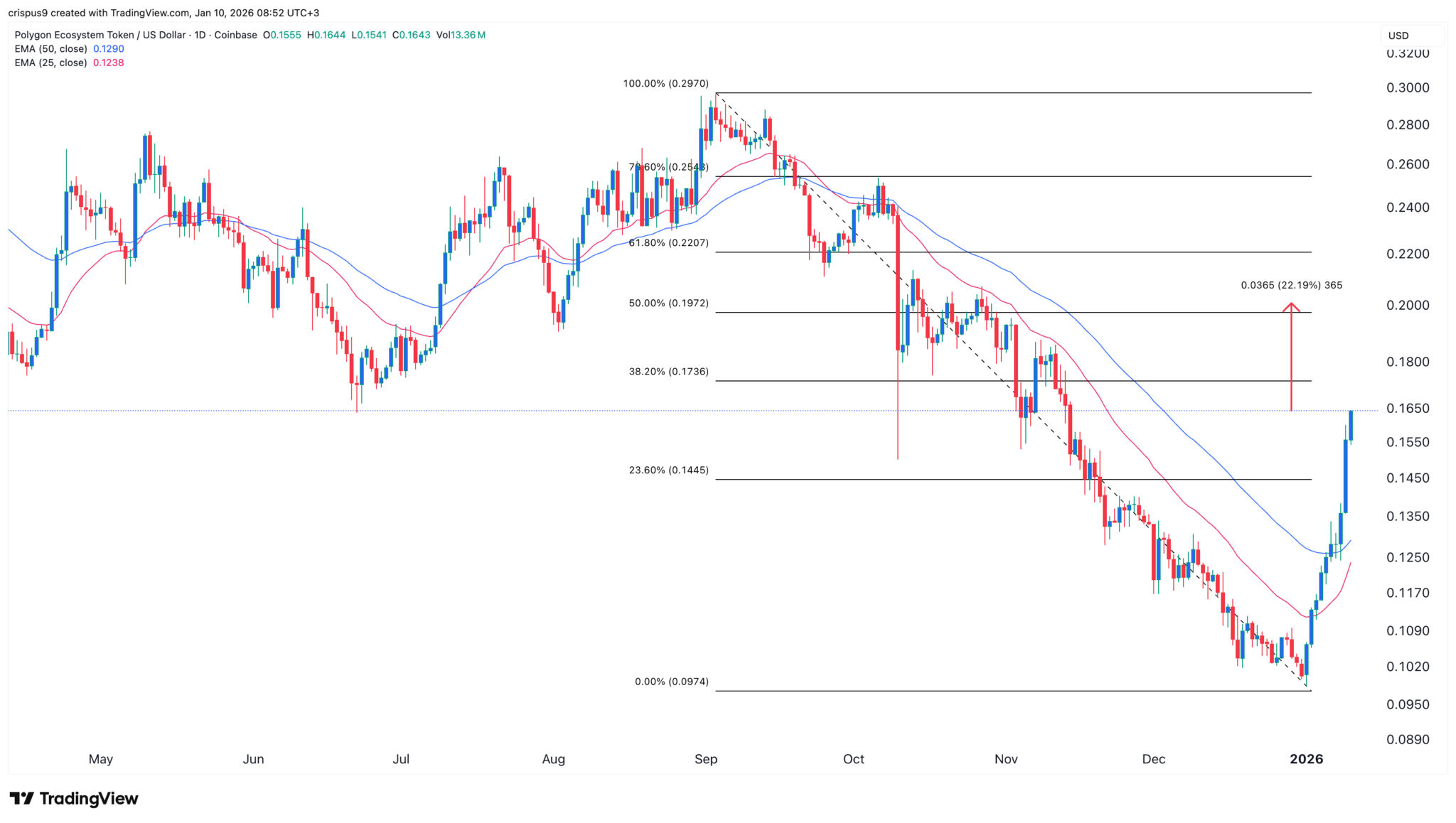Click the TradingView logo icon
Image resolution: width=1456 pixels, height=823 pixels.
pyautogui.click(x=22, y=799)
